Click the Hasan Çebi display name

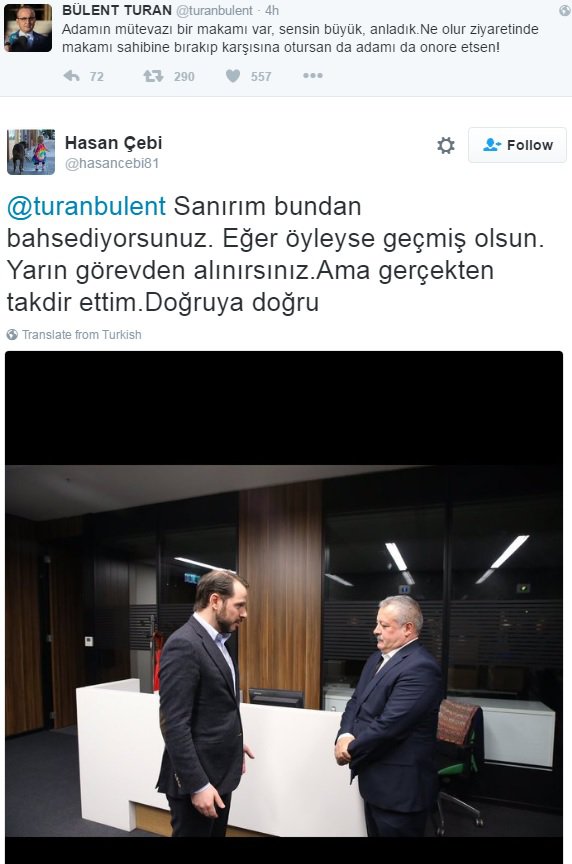[x=114, y=143]
